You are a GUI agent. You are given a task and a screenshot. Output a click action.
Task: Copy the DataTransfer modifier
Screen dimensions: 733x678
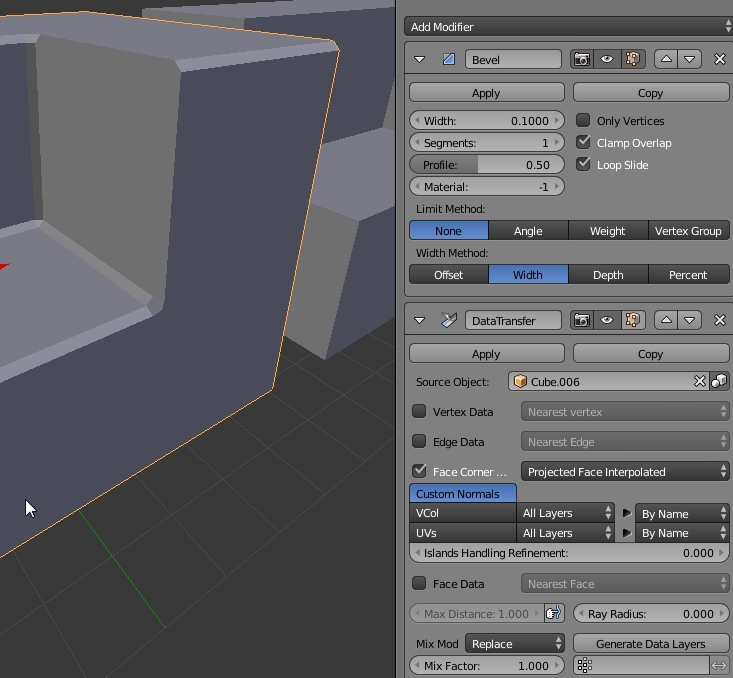click(651, 353)
